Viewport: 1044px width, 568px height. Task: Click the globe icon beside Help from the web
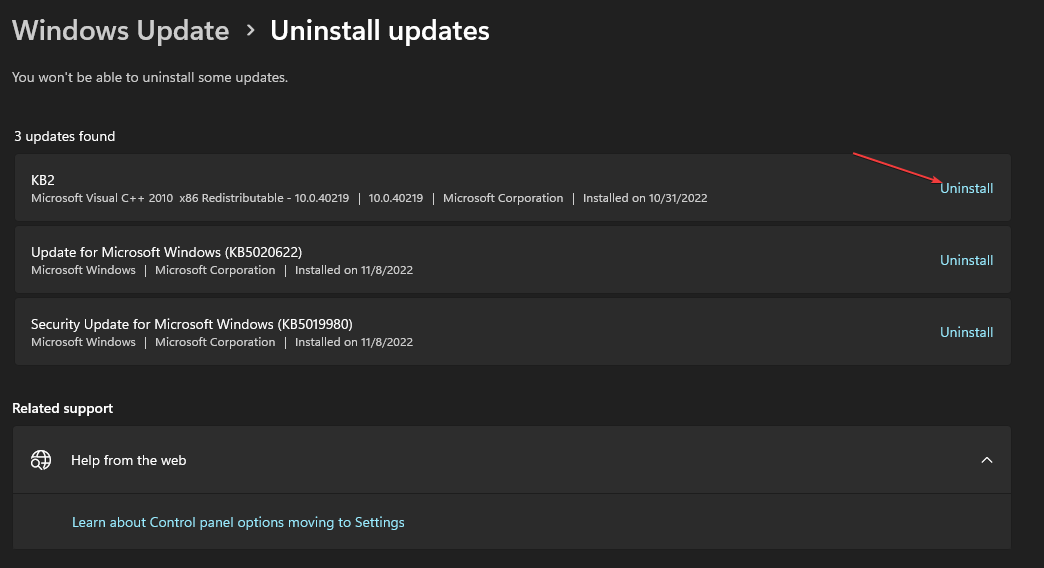pyautogui.click(x=41, y=460)
